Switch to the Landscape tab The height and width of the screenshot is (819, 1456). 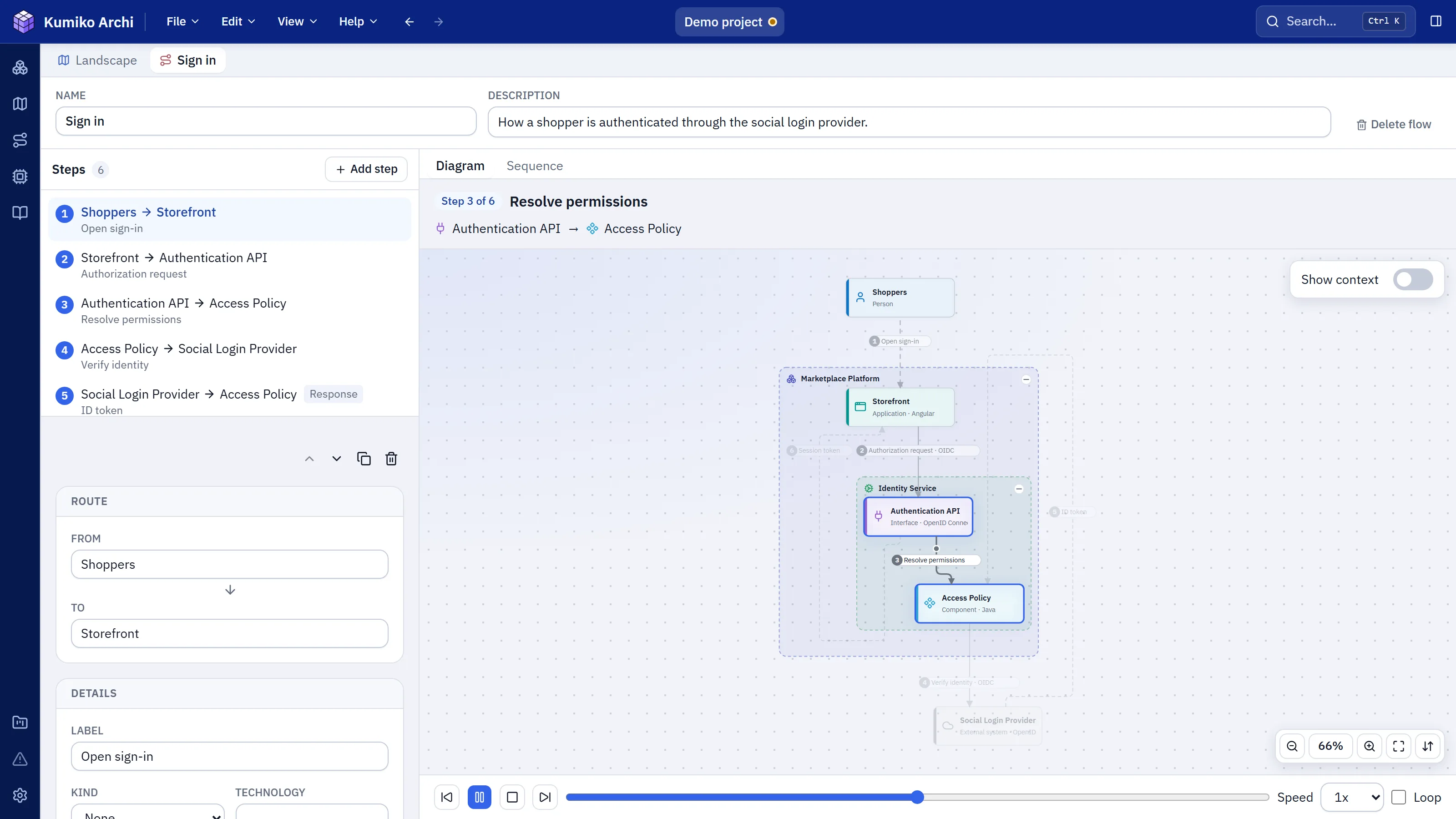(97, 60)
